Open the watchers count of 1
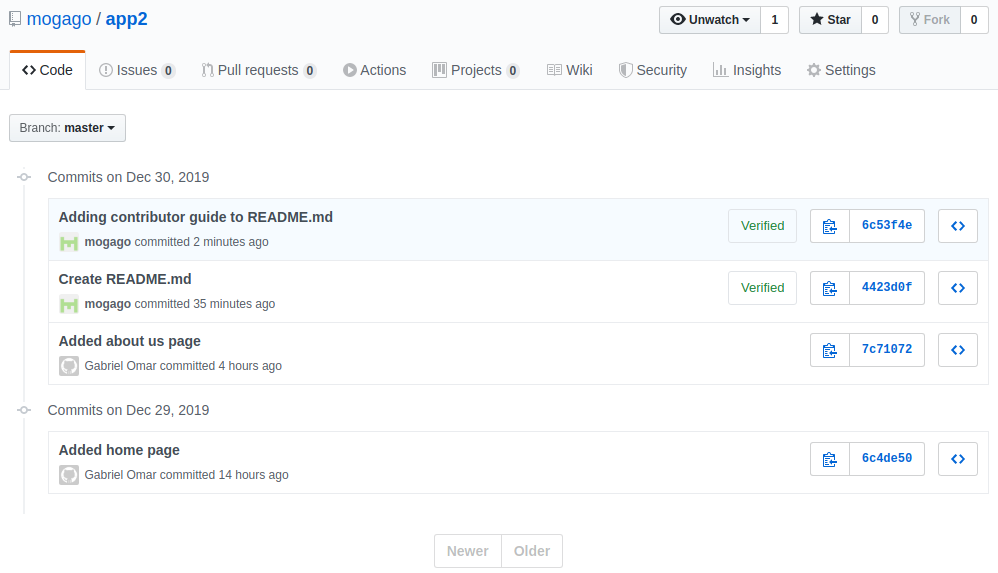The image size is (998, 573). pos(775,20)
